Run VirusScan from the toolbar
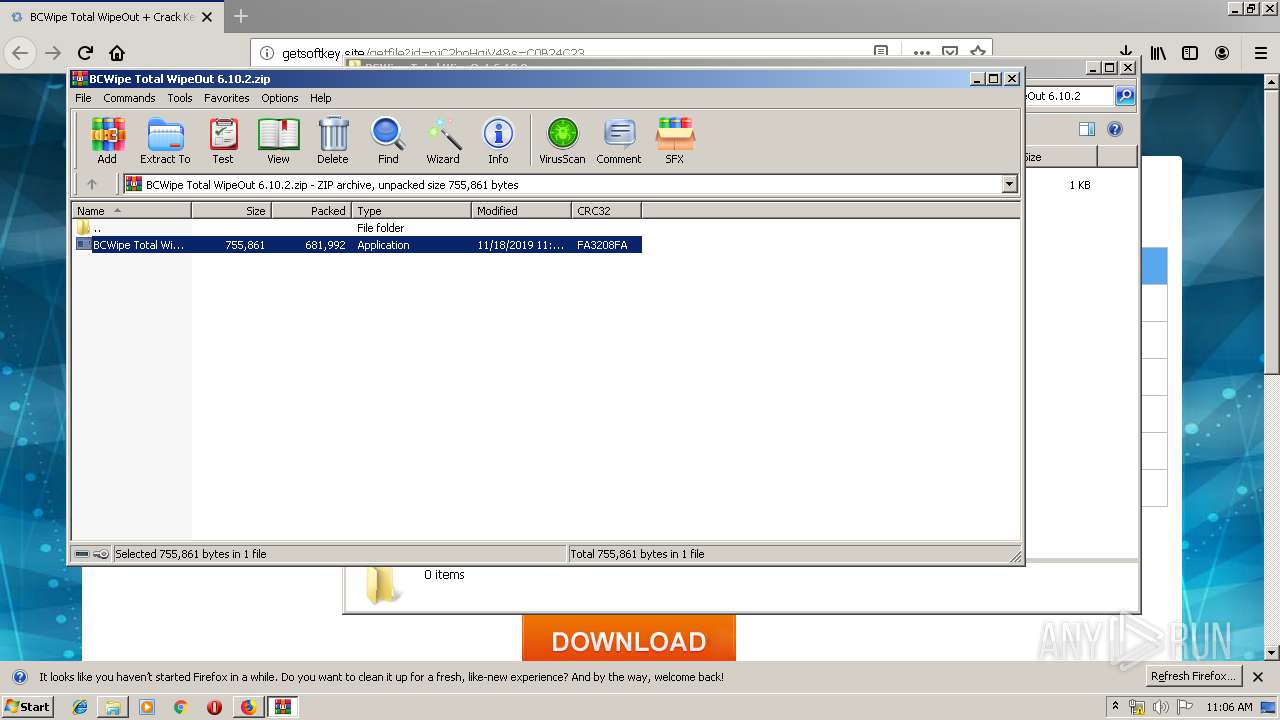1280x720 pixels. click(562, 140)
